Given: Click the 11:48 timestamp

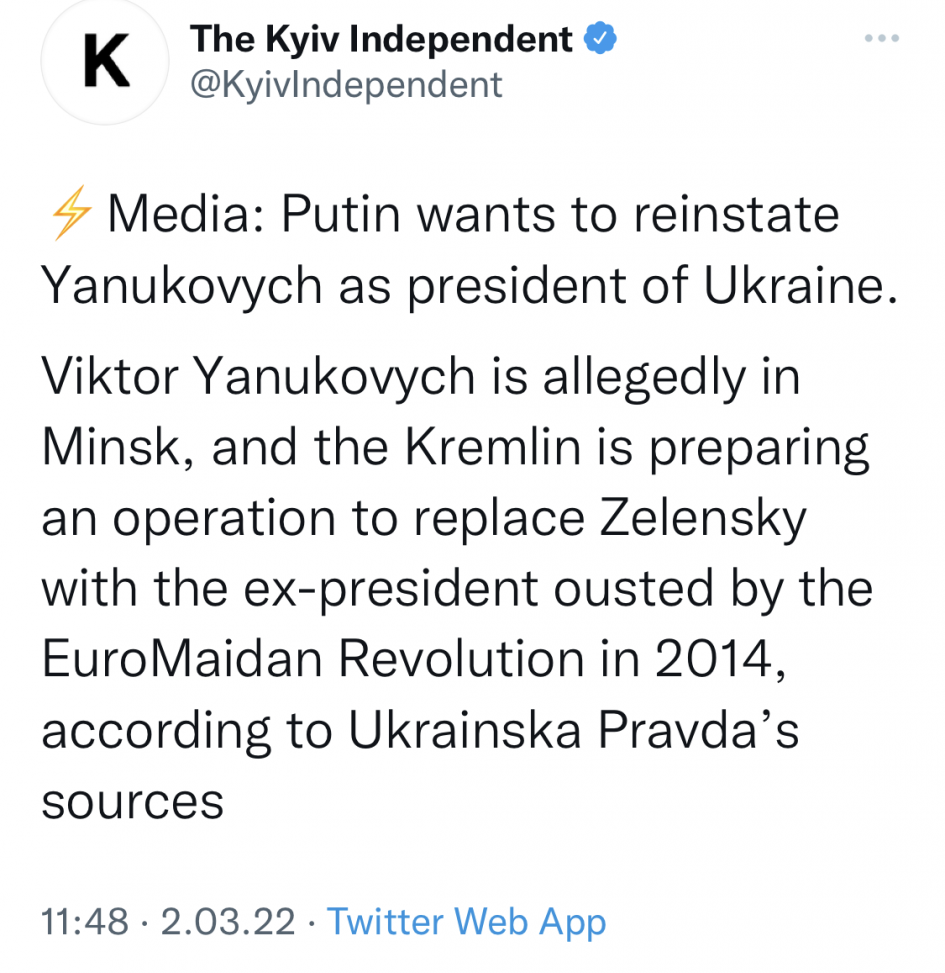Looking at the screenshot, I should pyautogui.click(x=85, y=921).
